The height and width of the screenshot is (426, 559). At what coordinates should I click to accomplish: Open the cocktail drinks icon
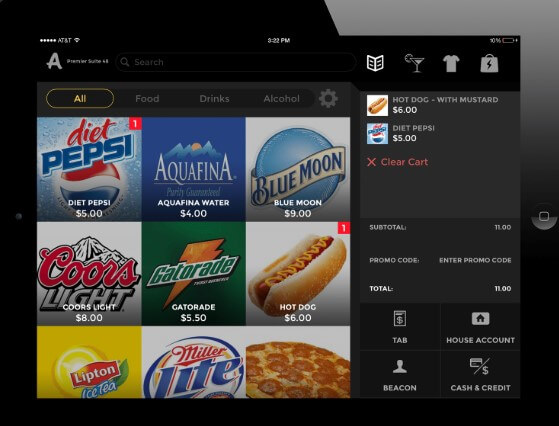point(414,63)
